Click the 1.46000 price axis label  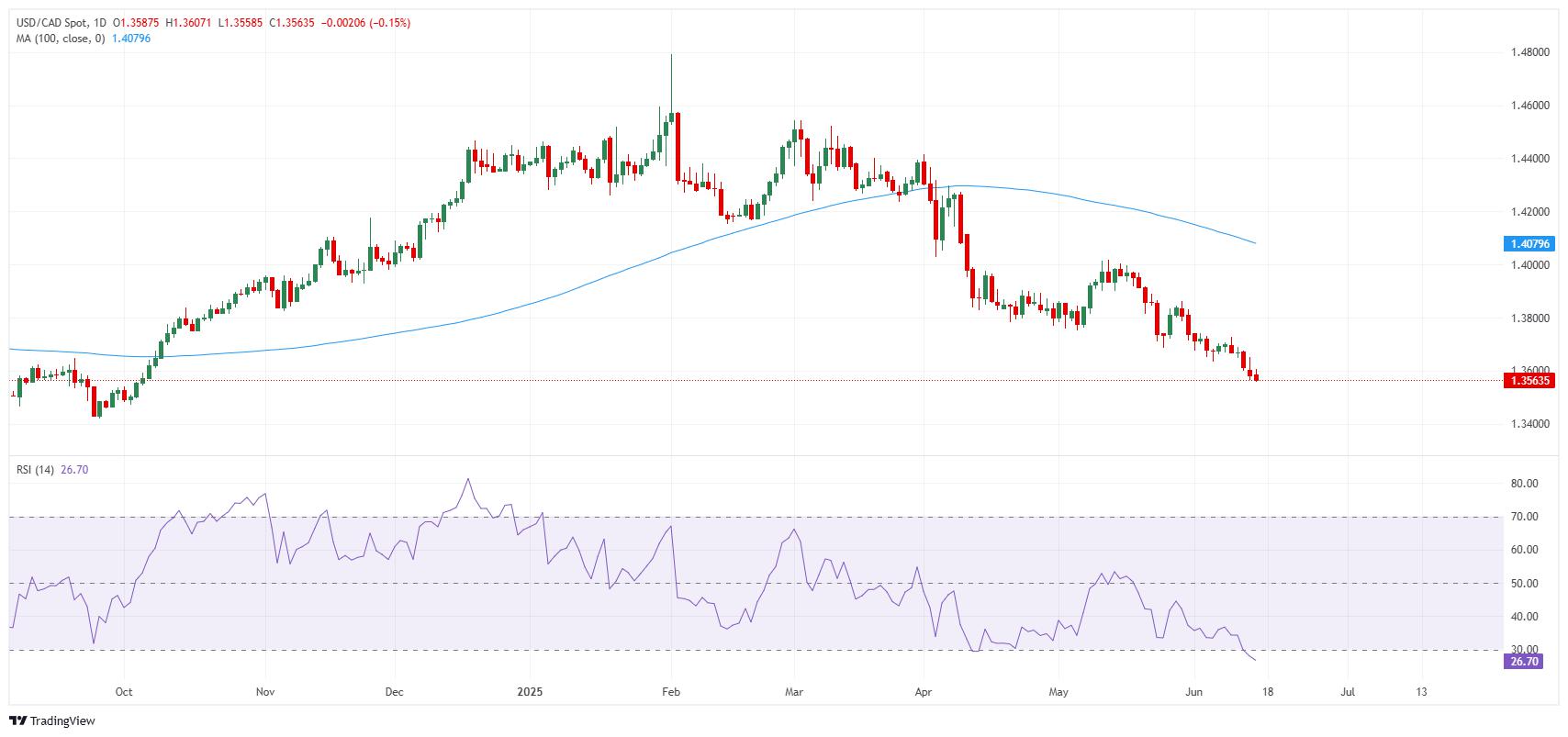[x=1529, y=106]
